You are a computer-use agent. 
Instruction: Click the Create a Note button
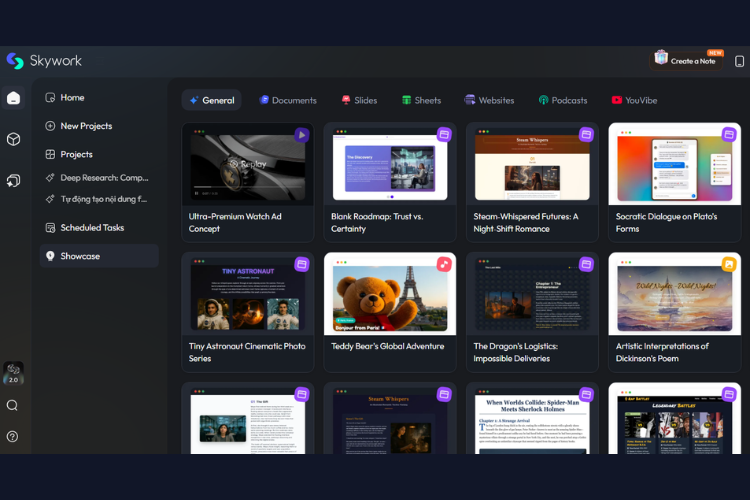pyautogui.click(x=686, y=61)
